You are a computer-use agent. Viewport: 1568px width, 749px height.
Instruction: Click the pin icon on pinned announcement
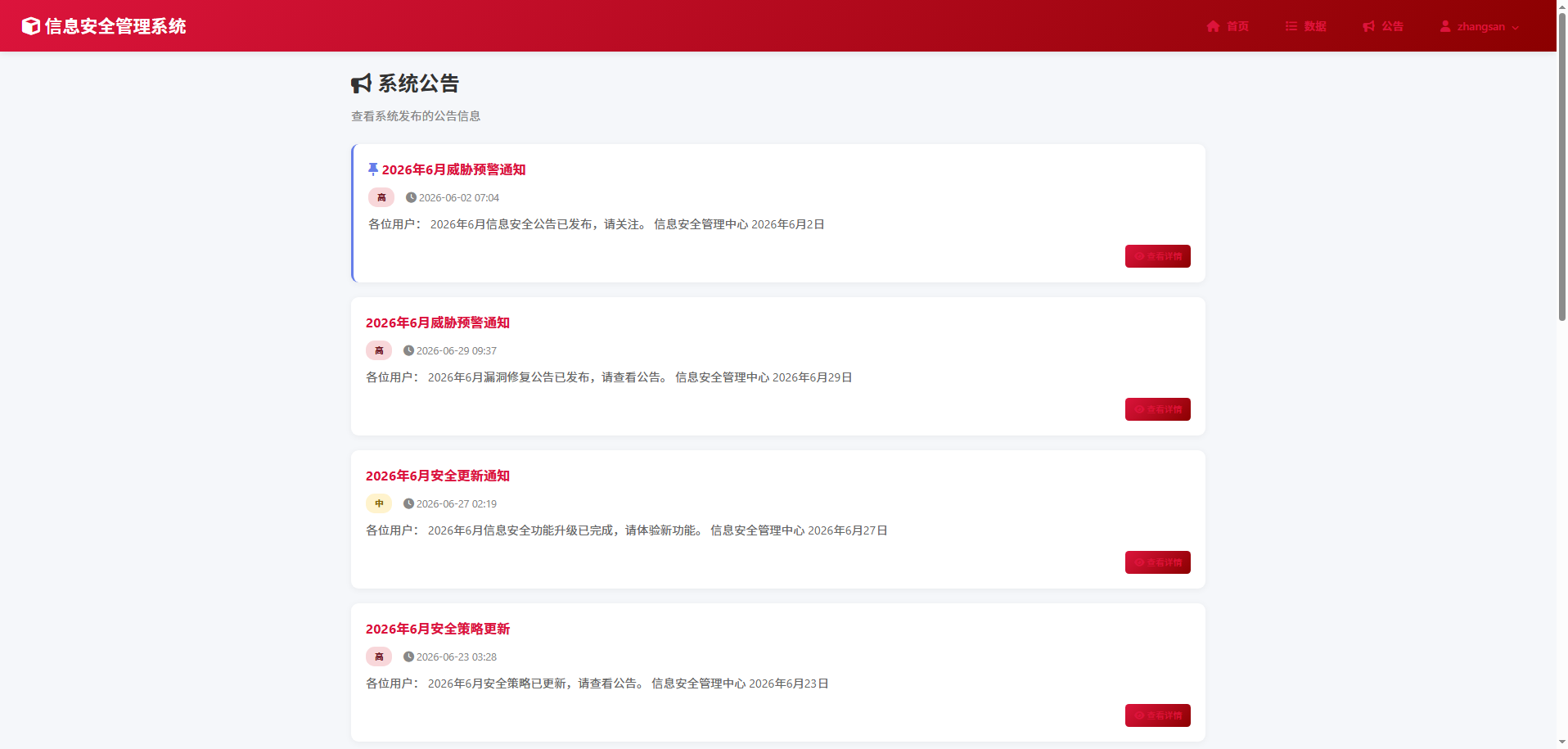(x=373, y=169)
